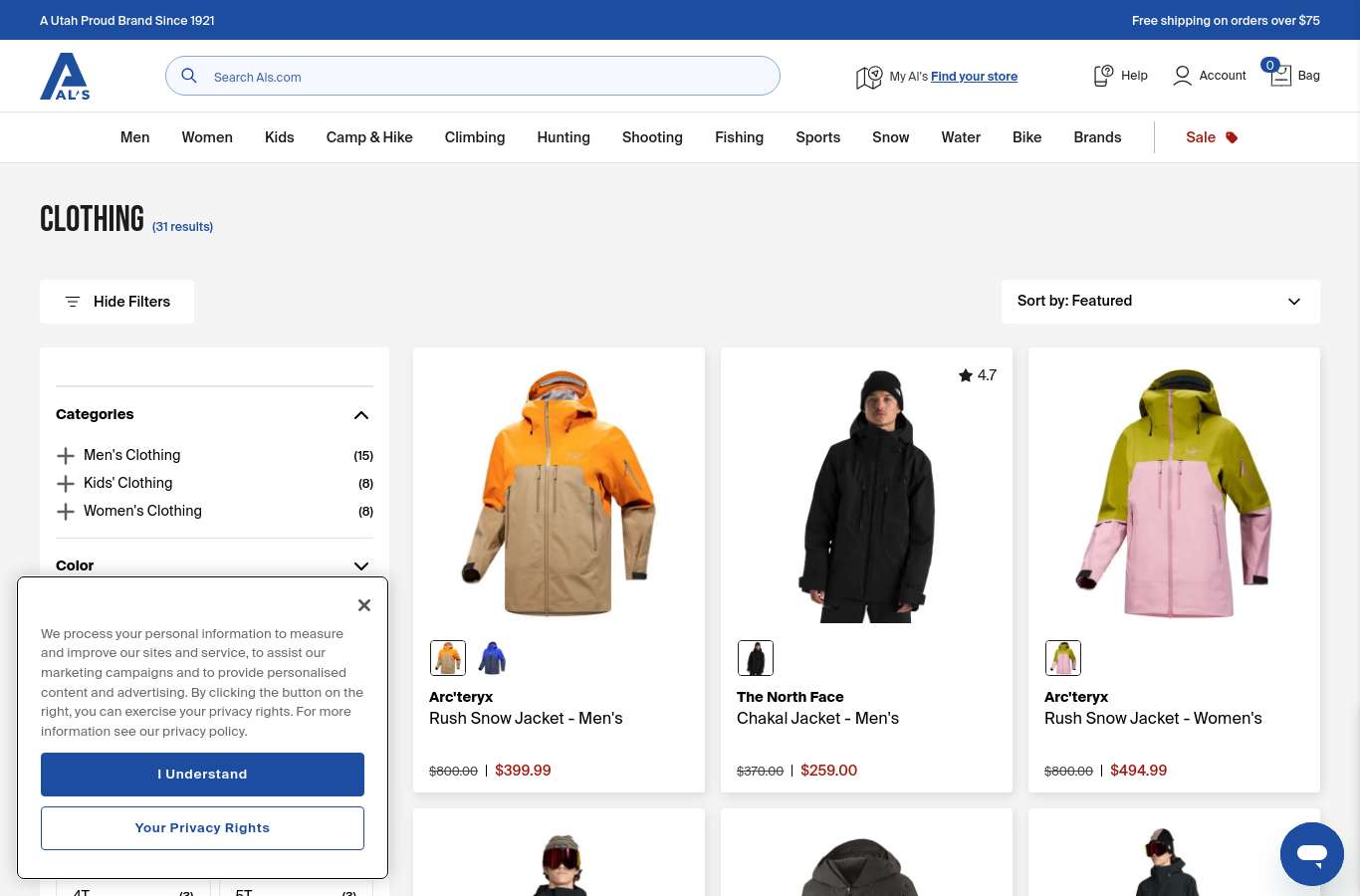Open the Climbing menu
The height and width of the screenshot is (896, 1360).
475,137
